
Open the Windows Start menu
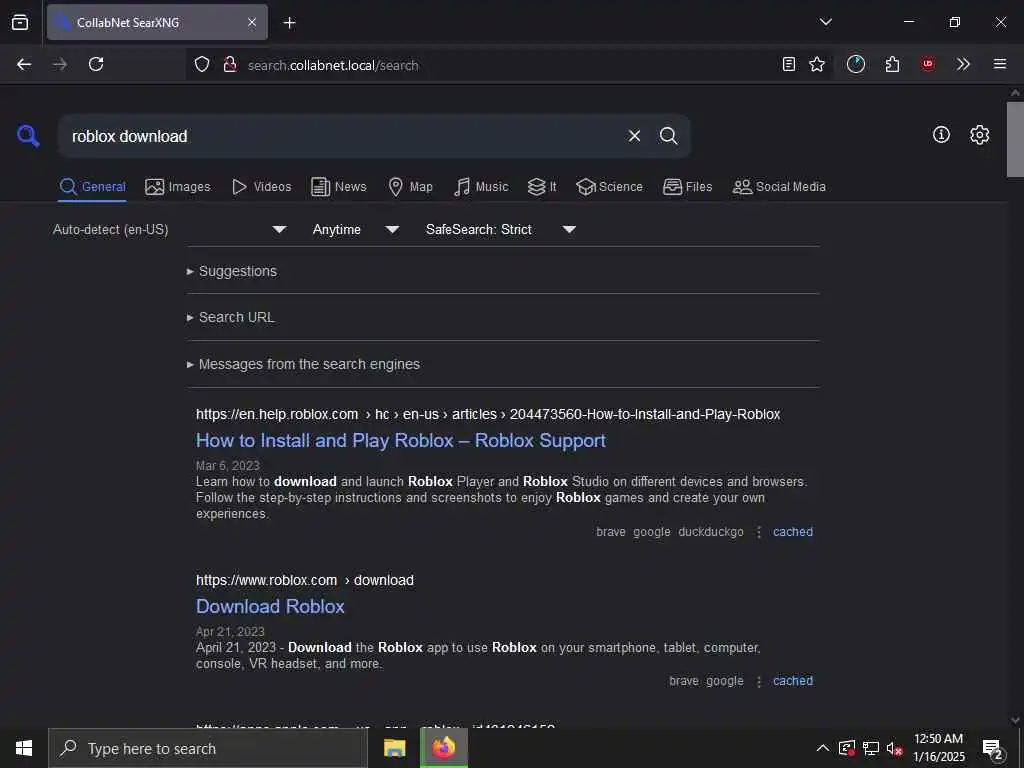point(24,748)
